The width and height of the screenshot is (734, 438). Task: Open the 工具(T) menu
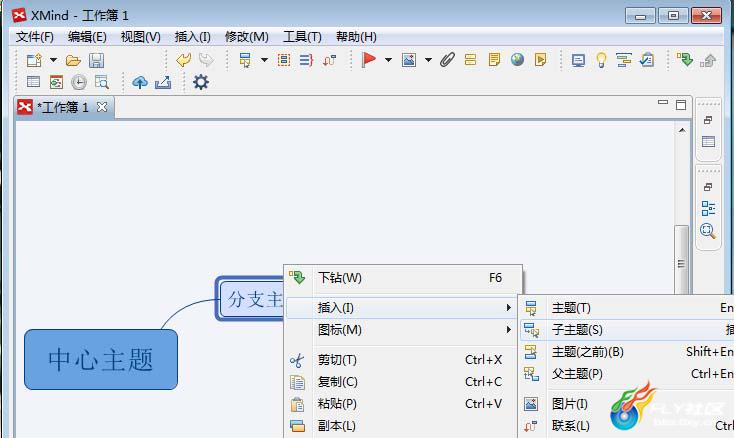(x=302, y=36)
